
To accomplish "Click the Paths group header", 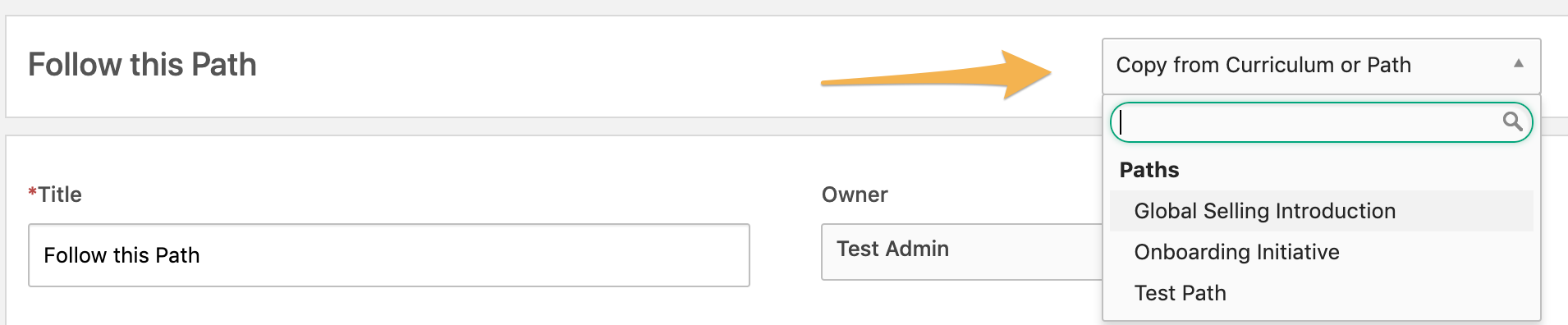I will point(1149,170).
